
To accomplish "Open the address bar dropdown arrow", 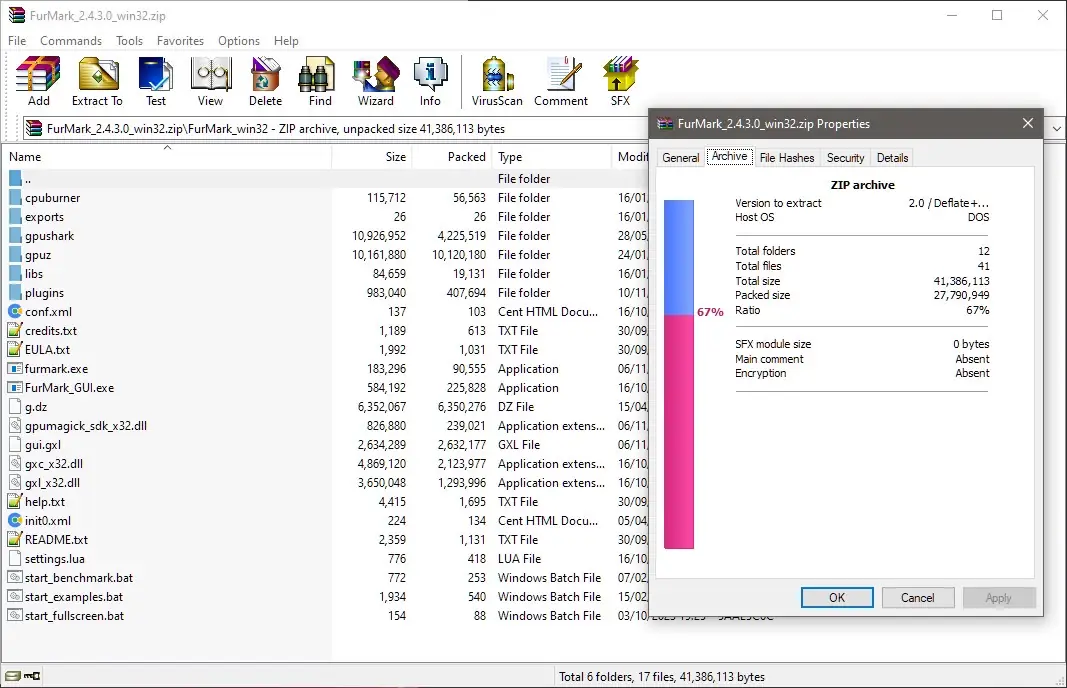I will click(1056, 128).
